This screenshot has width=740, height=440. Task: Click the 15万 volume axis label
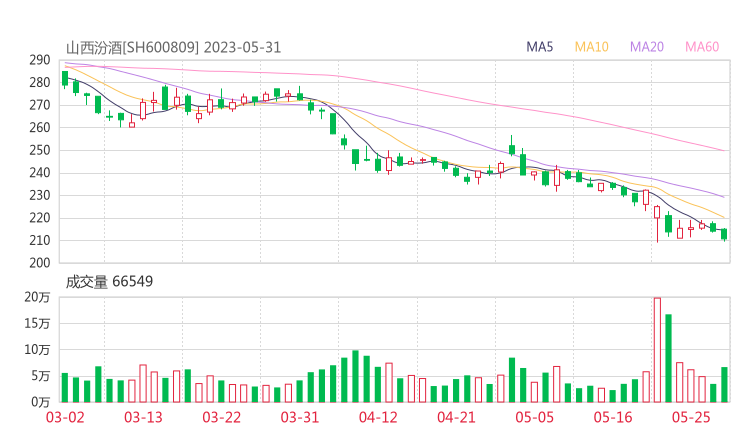[37, 324]
